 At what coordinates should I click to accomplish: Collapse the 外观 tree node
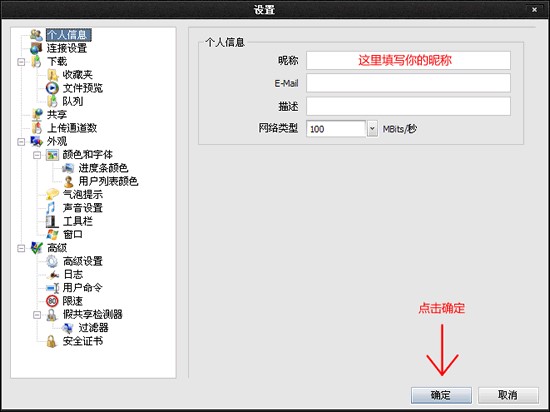(21, 142)
